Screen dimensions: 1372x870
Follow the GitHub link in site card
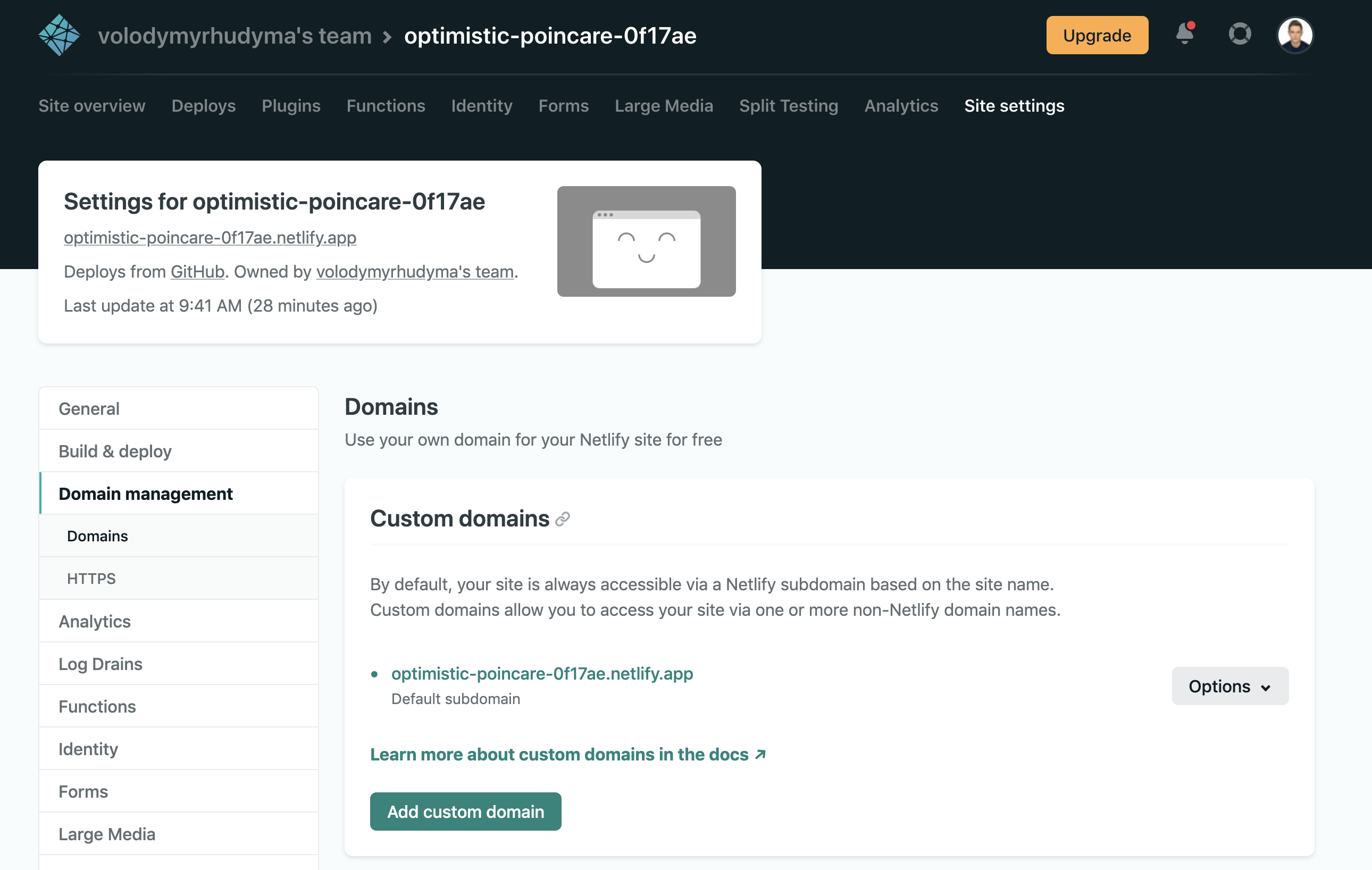197,272
